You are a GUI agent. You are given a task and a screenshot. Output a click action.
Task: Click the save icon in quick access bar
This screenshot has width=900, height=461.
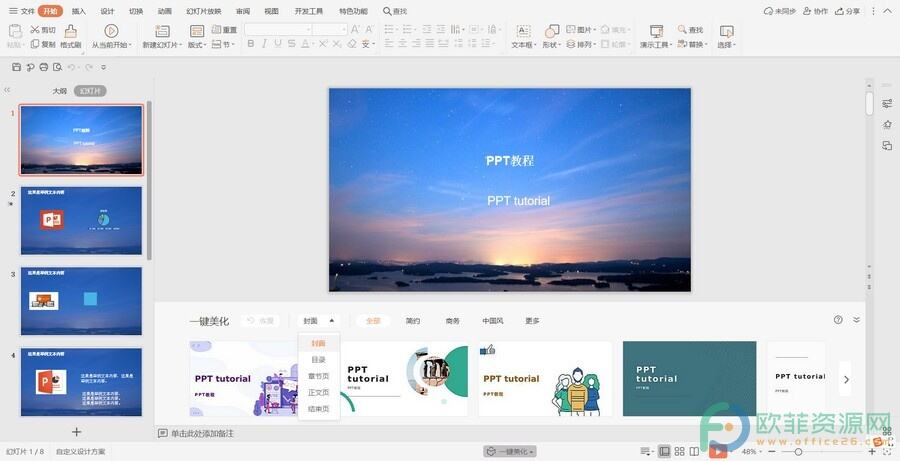(x=17, y=67)
